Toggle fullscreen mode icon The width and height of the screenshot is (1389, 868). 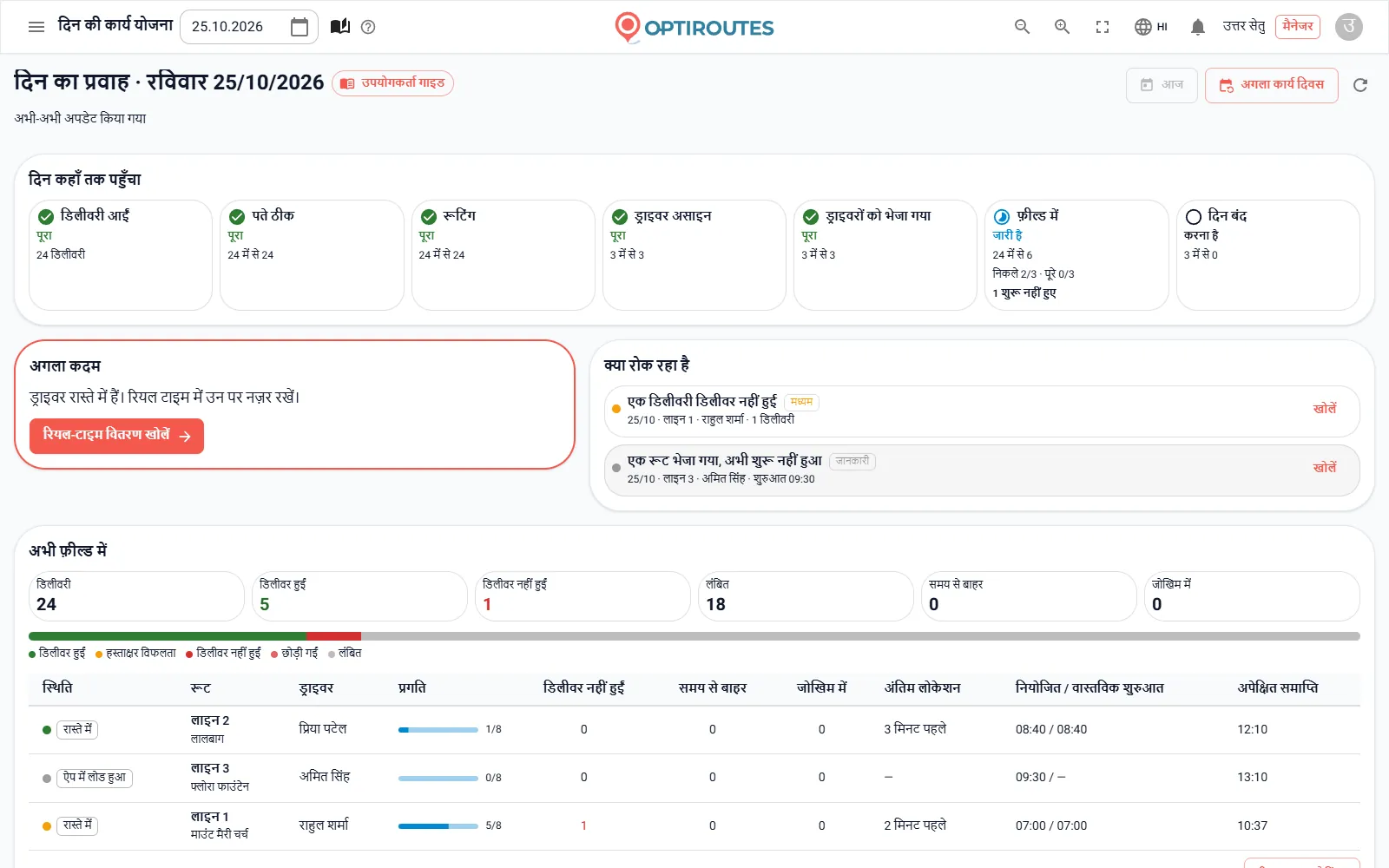point(1103,27)
